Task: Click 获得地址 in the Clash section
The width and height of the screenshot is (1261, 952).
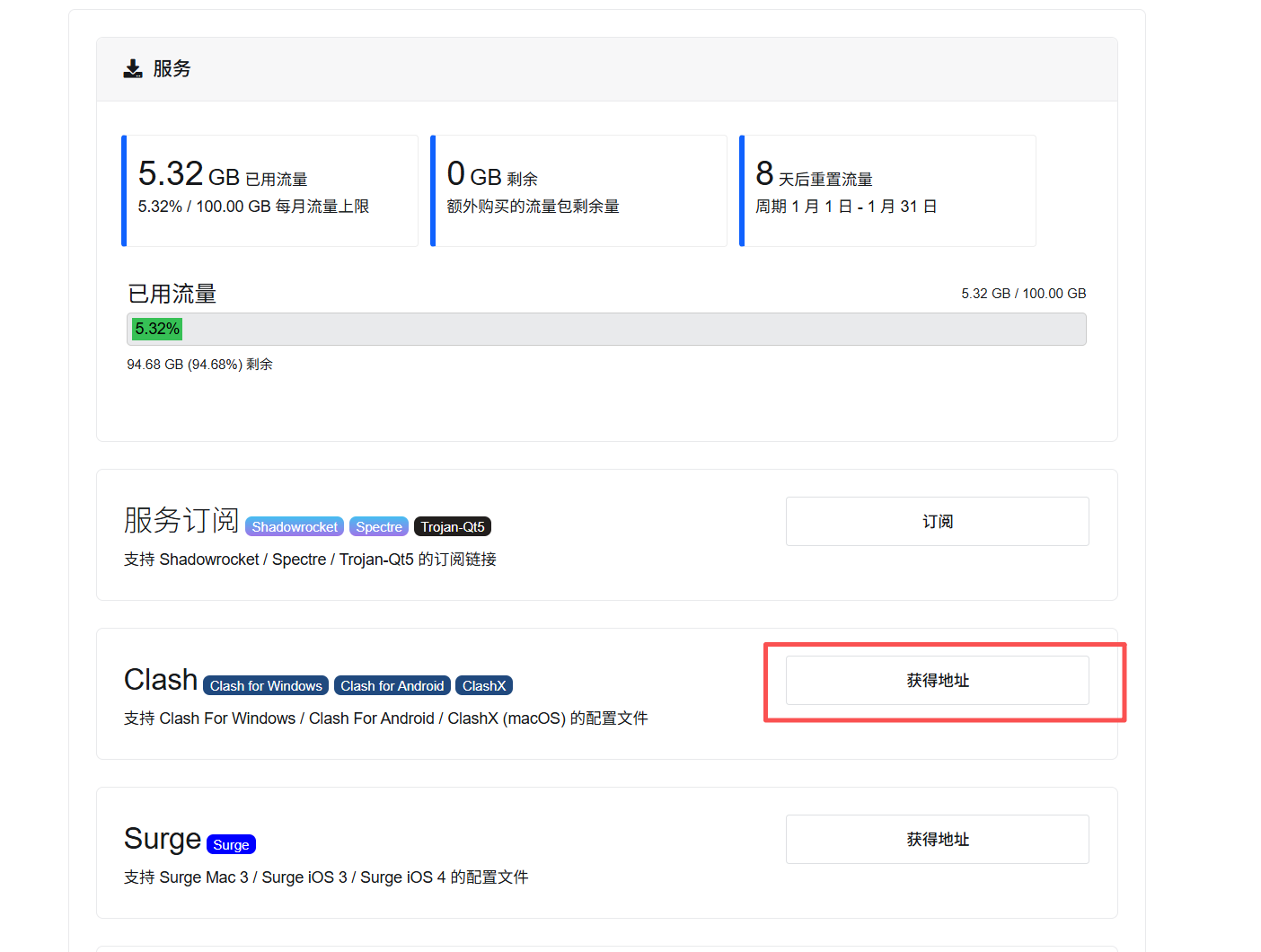Action: 937,680
